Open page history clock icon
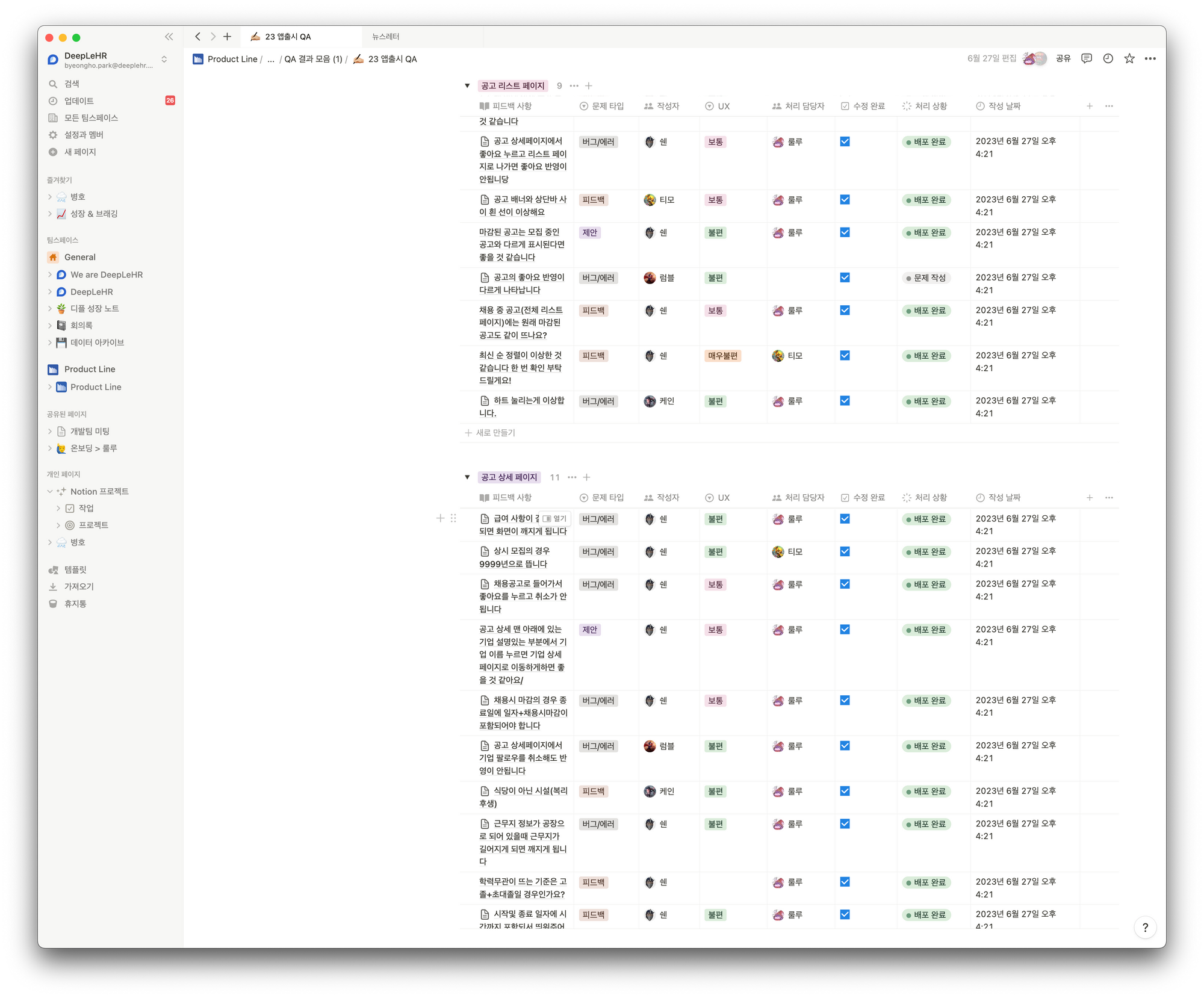The height and width of the screenshot is (998, 1204). [1108, 58]
